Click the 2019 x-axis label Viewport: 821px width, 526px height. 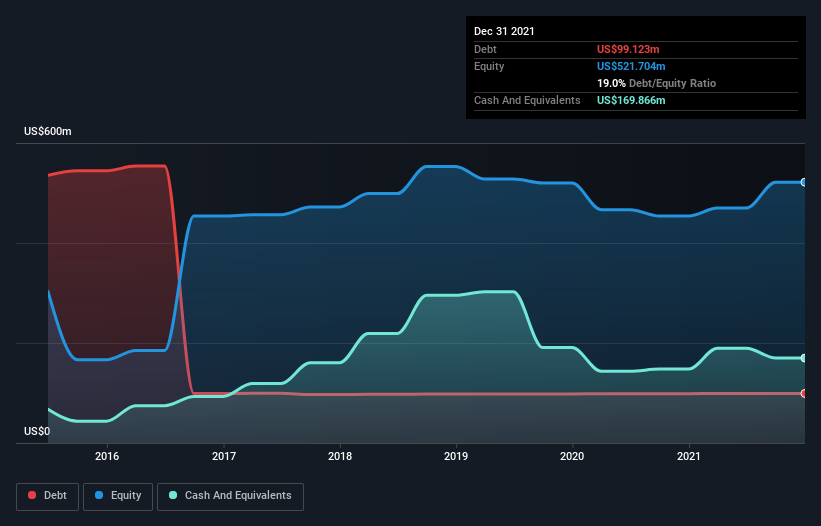coord(456,456)
